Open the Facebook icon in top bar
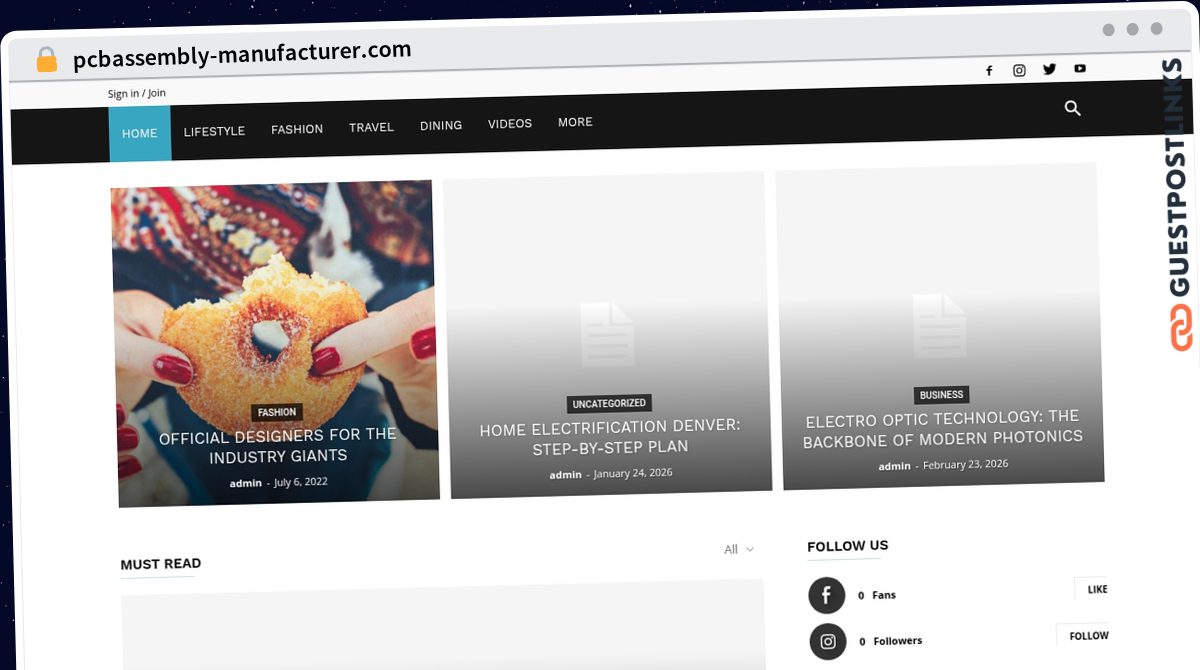Screen dimensions: 1200x670 [x=989, y=71]
